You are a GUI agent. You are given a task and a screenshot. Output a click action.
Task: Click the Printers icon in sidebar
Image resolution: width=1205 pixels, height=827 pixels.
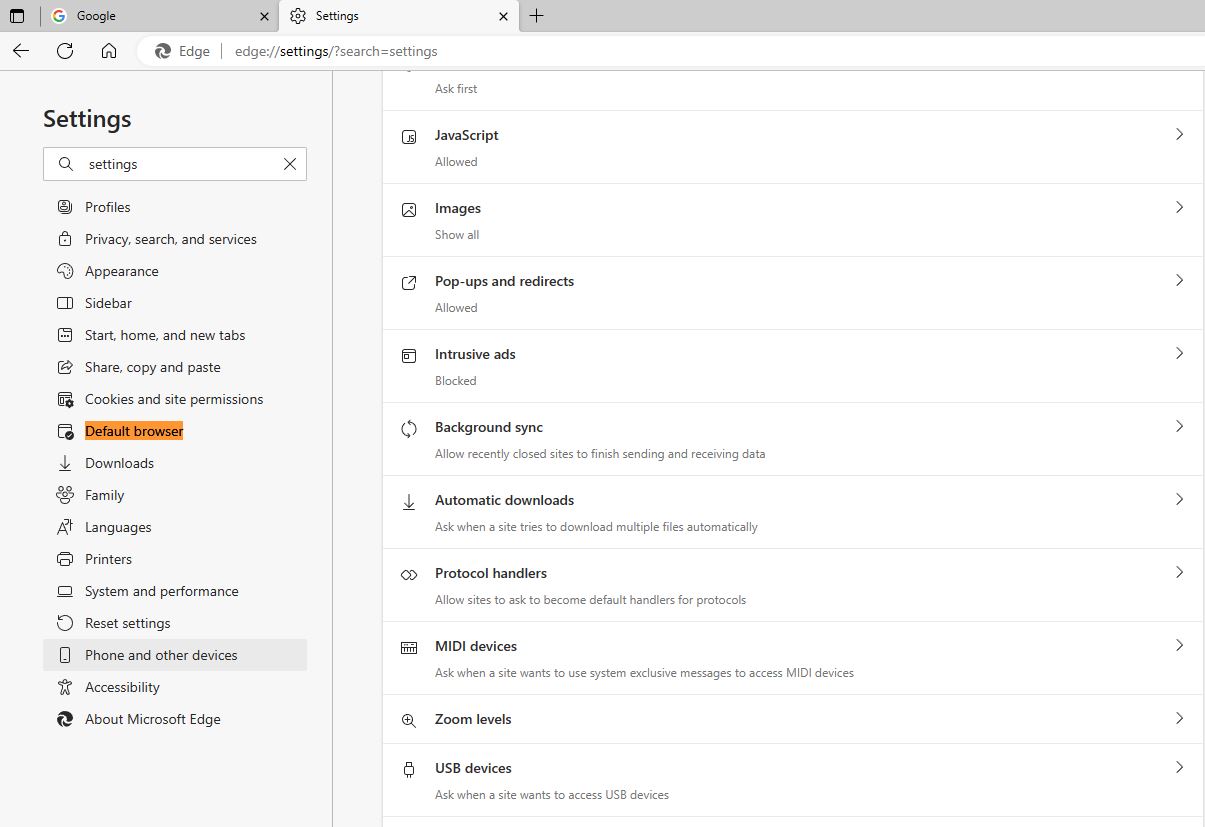coord(65,559)
